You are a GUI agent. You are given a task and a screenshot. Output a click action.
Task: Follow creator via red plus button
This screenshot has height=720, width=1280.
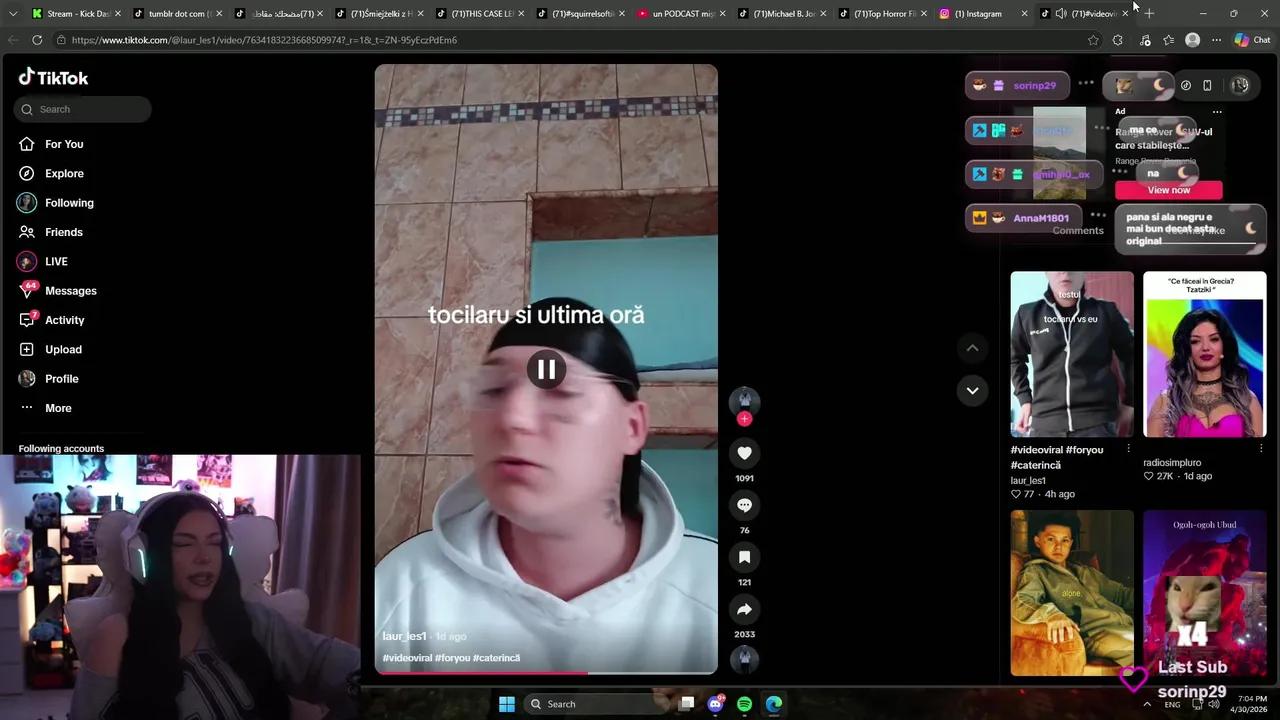click(x=744, y=419)
